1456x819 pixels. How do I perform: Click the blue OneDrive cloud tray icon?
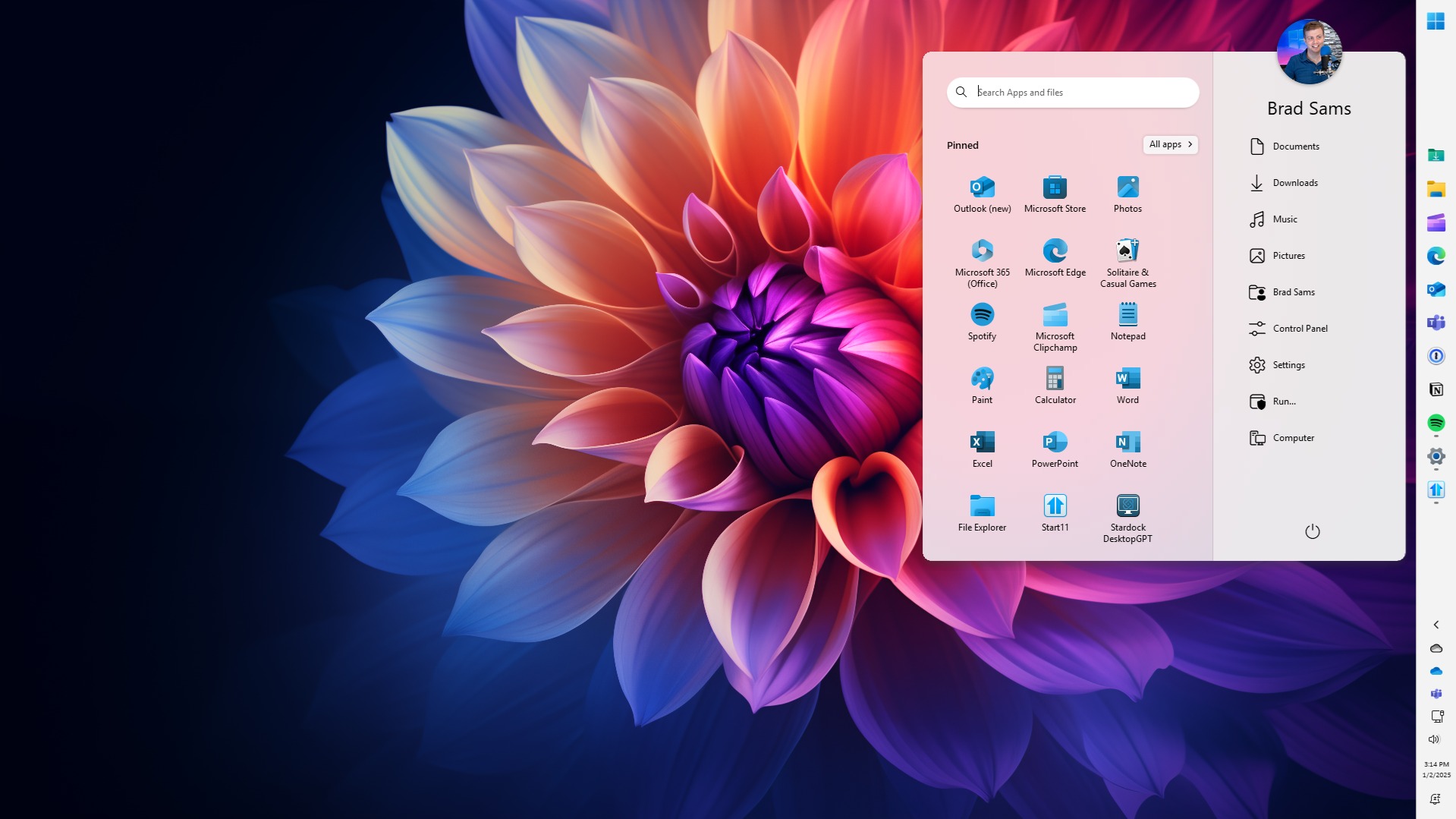(1436, 671)
